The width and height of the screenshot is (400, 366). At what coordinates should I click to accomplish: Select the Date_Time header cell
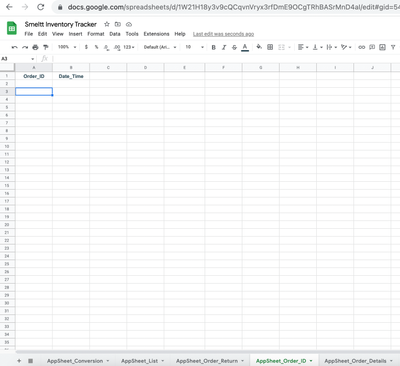(x=71, y=76)
